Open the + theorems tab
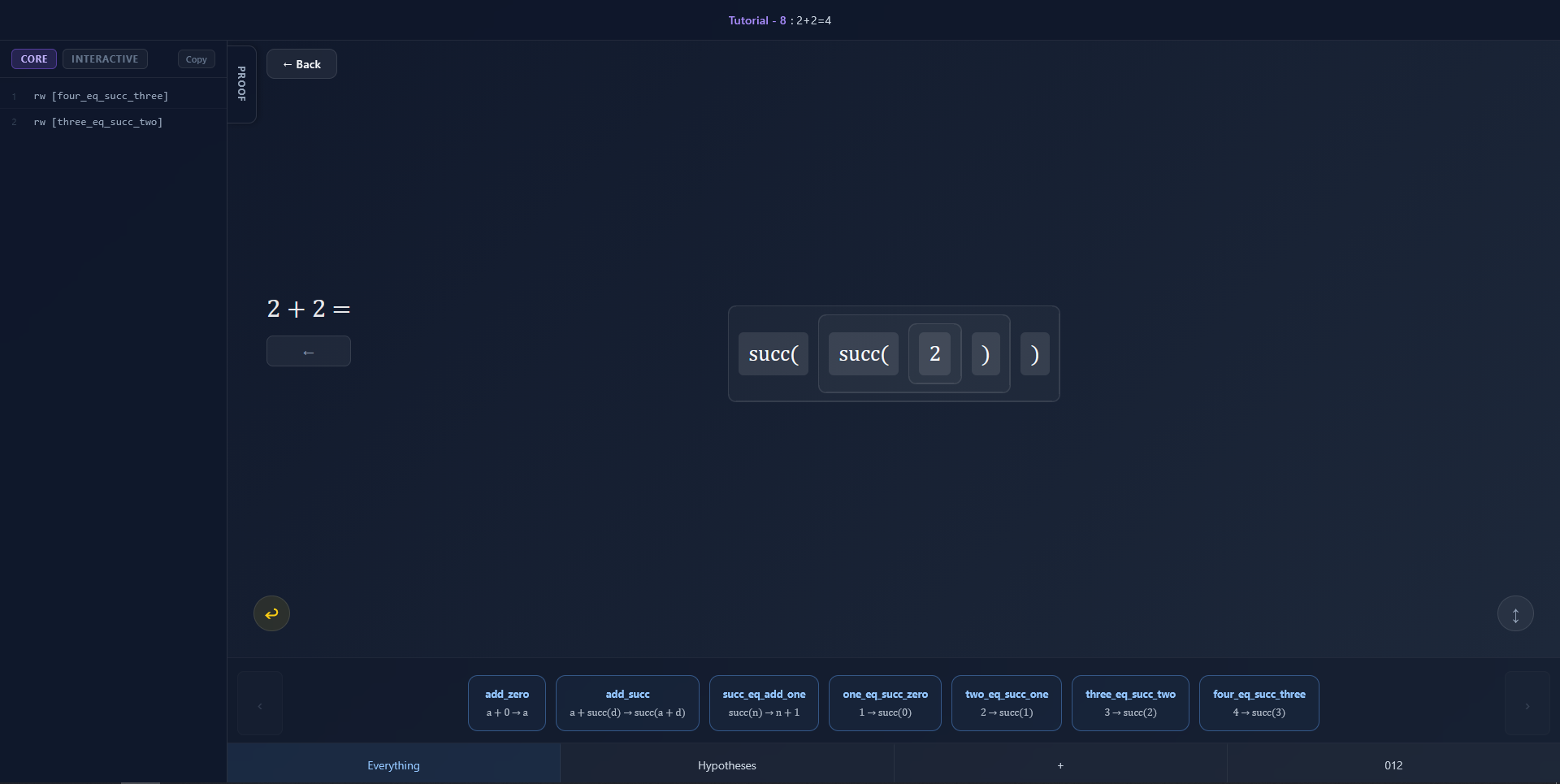 click(1060, 765)
